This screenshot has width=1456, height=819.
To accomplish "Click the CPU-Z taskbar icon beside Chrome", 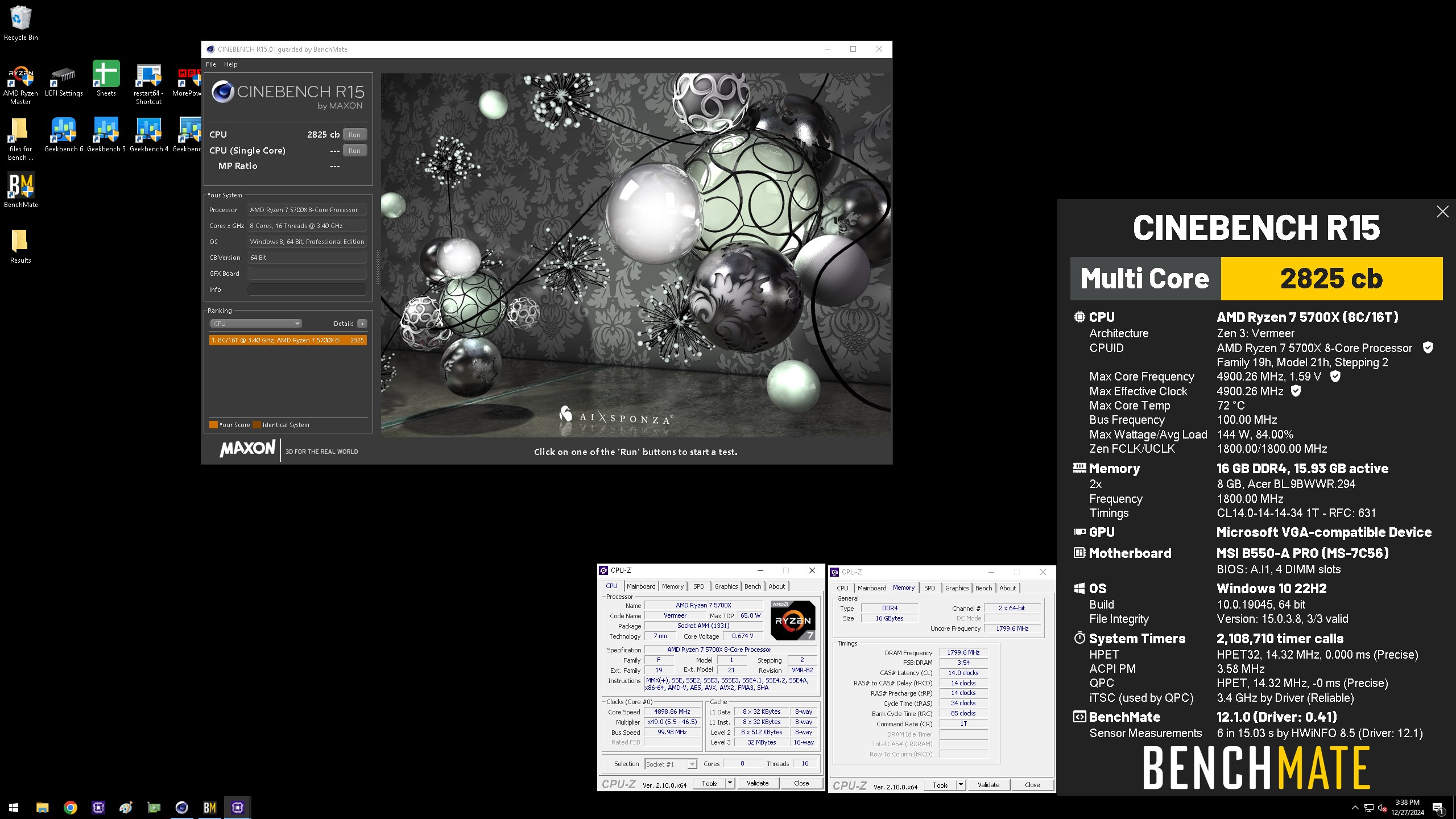I will pyautogui.click(x=98, y=807).
